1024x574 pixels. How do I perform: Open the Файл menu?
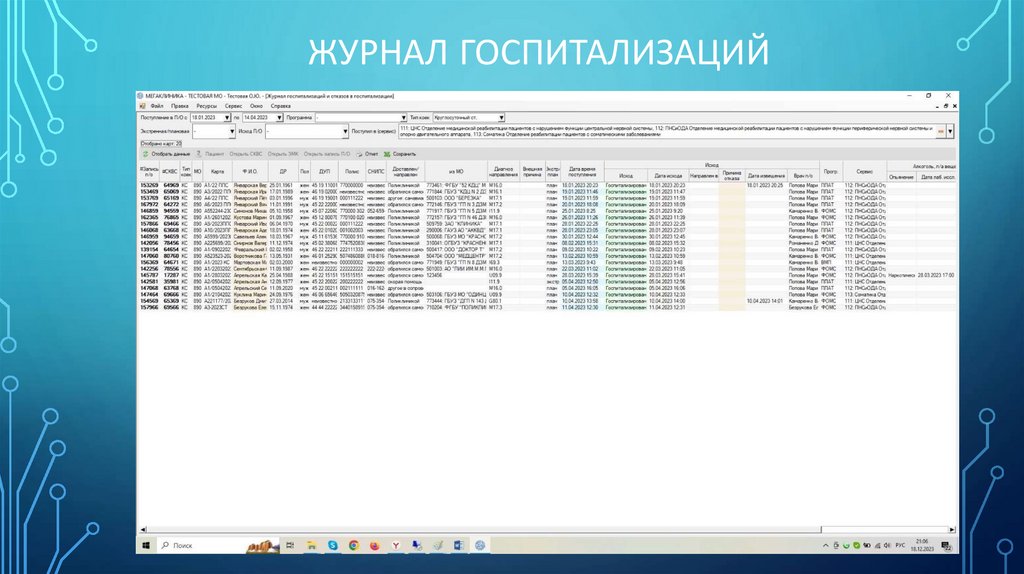pyautogui.click(x=157, y=106)
